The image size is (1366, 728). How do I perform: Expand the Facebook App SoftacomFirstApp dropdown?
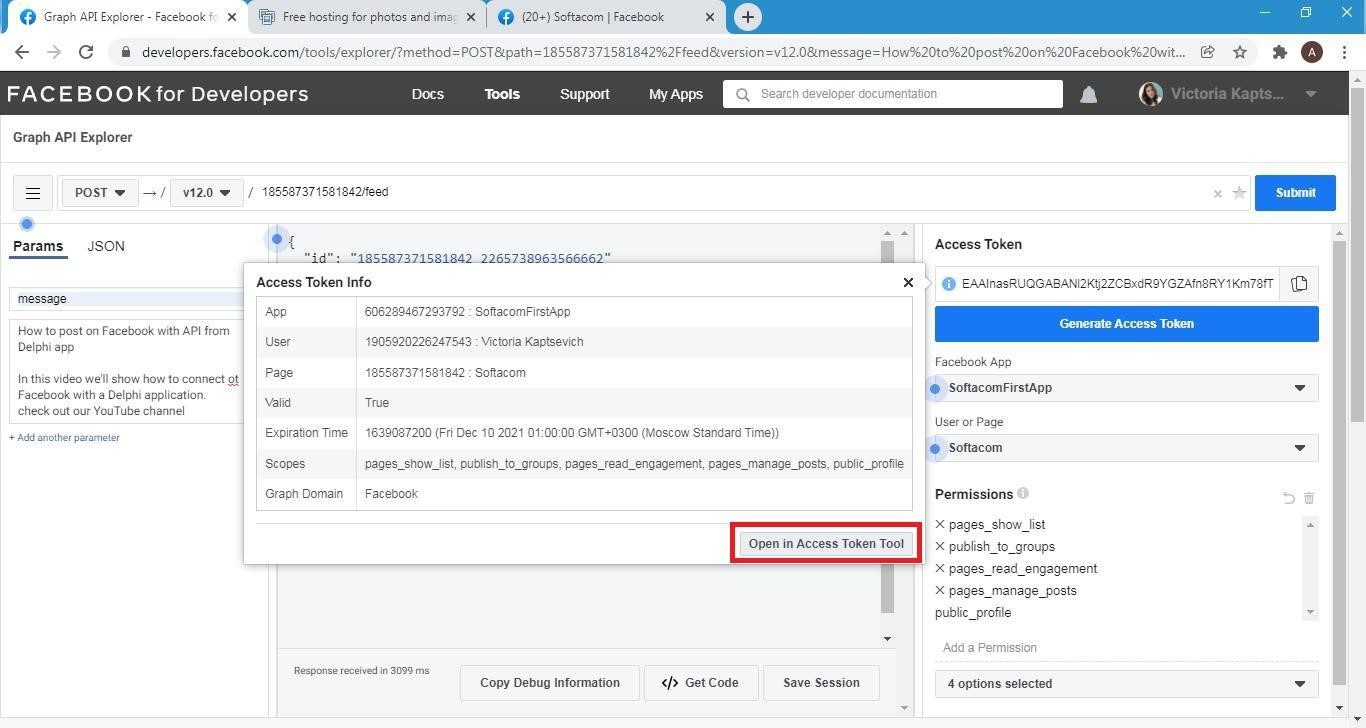1126,388
